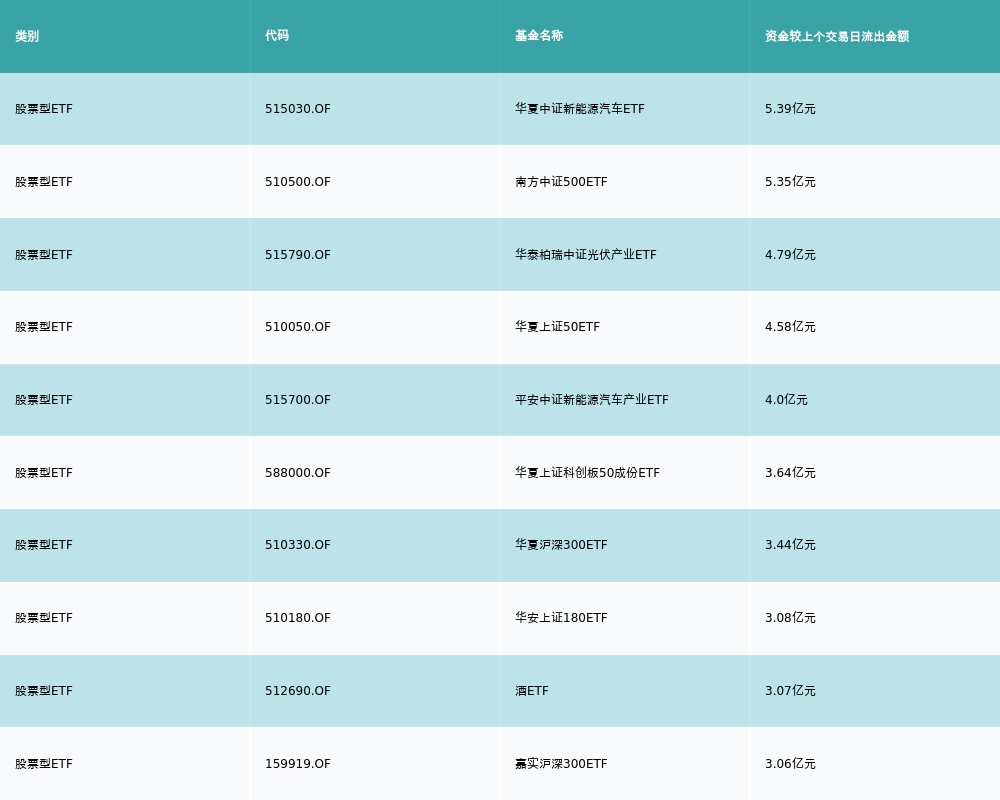The image size is (1000, 800).
Task: Click 股票型ETF in the 510180.OF row
Action: pos(44,618)
